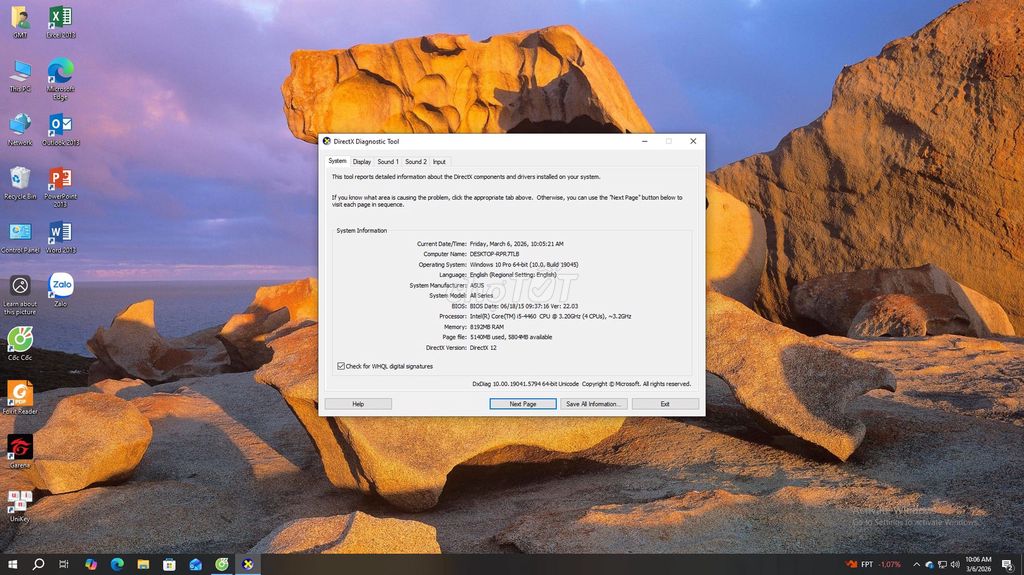Open the Recycle Bin icon
This screenshot has width=1024, height=575.
pyautogui.click(x=20, y=180)
